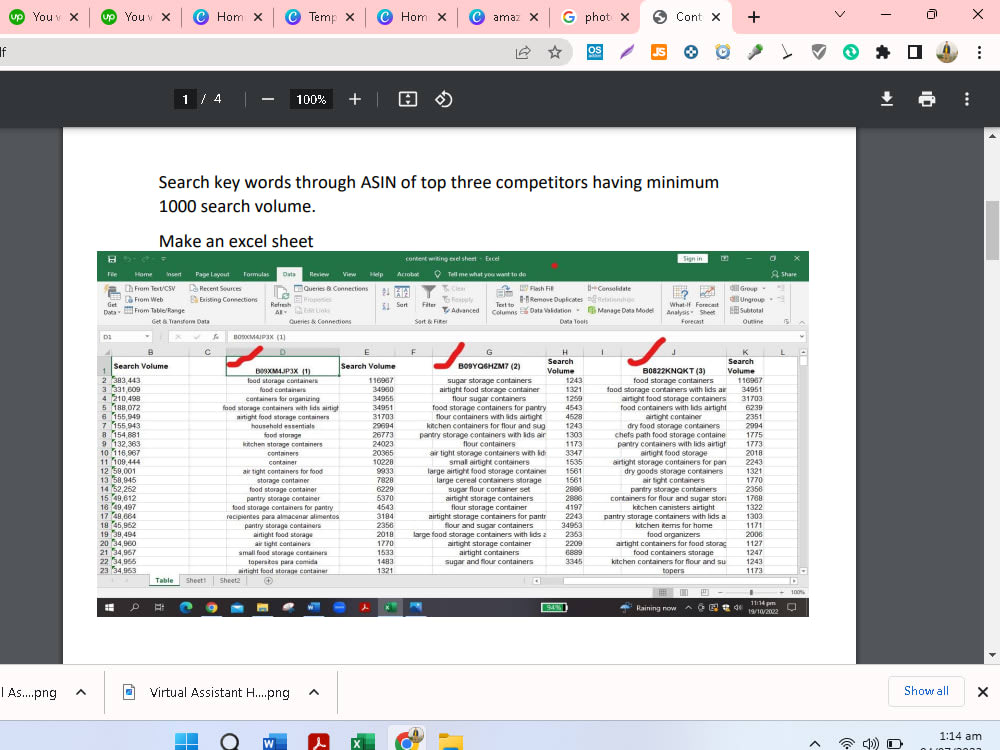Click the fit to page icon
This screenshot has width=1000, height=750.
(408, 99)
